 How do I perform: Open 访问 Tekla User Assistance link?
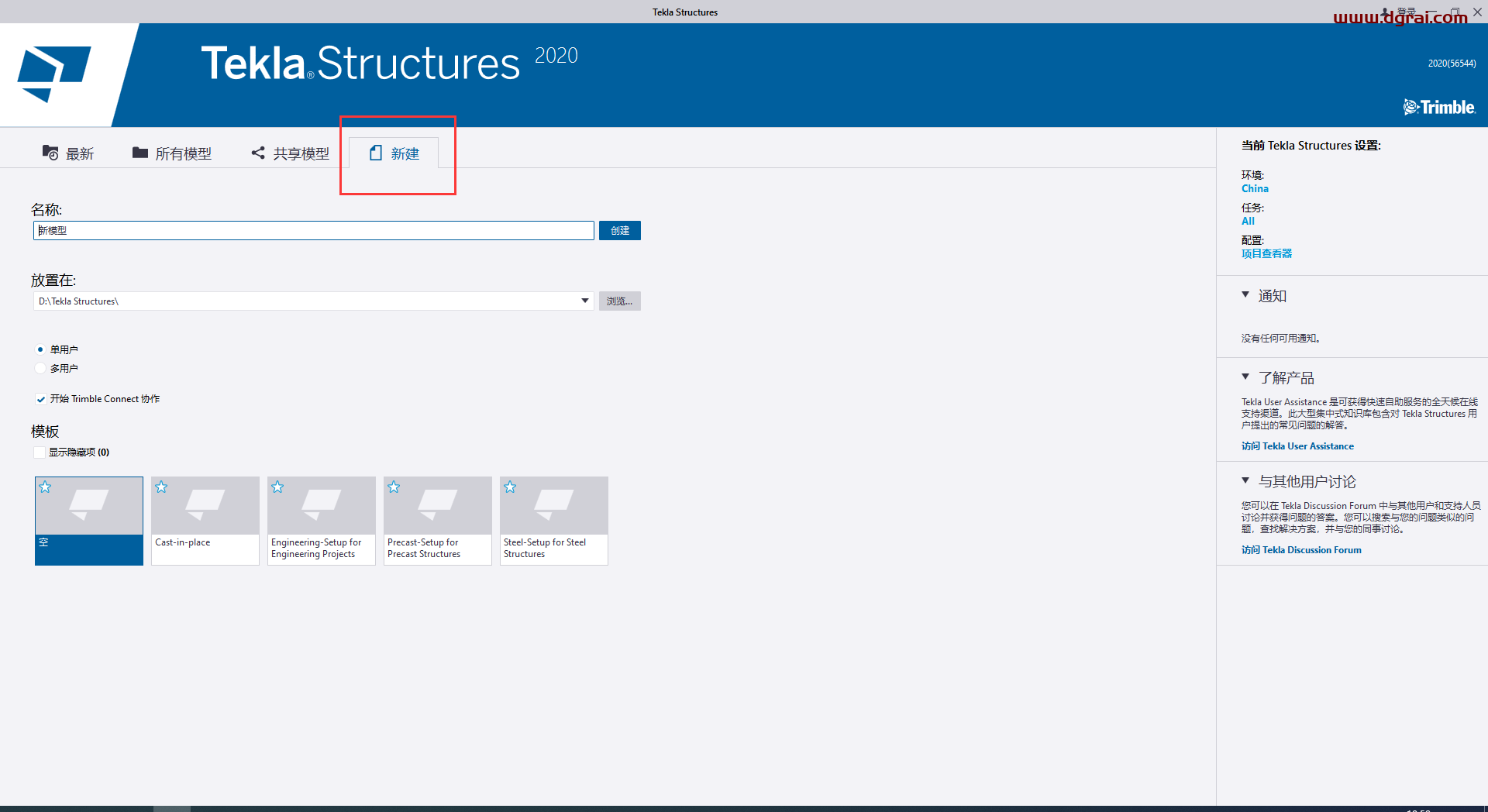click(x=1297, y=446)
